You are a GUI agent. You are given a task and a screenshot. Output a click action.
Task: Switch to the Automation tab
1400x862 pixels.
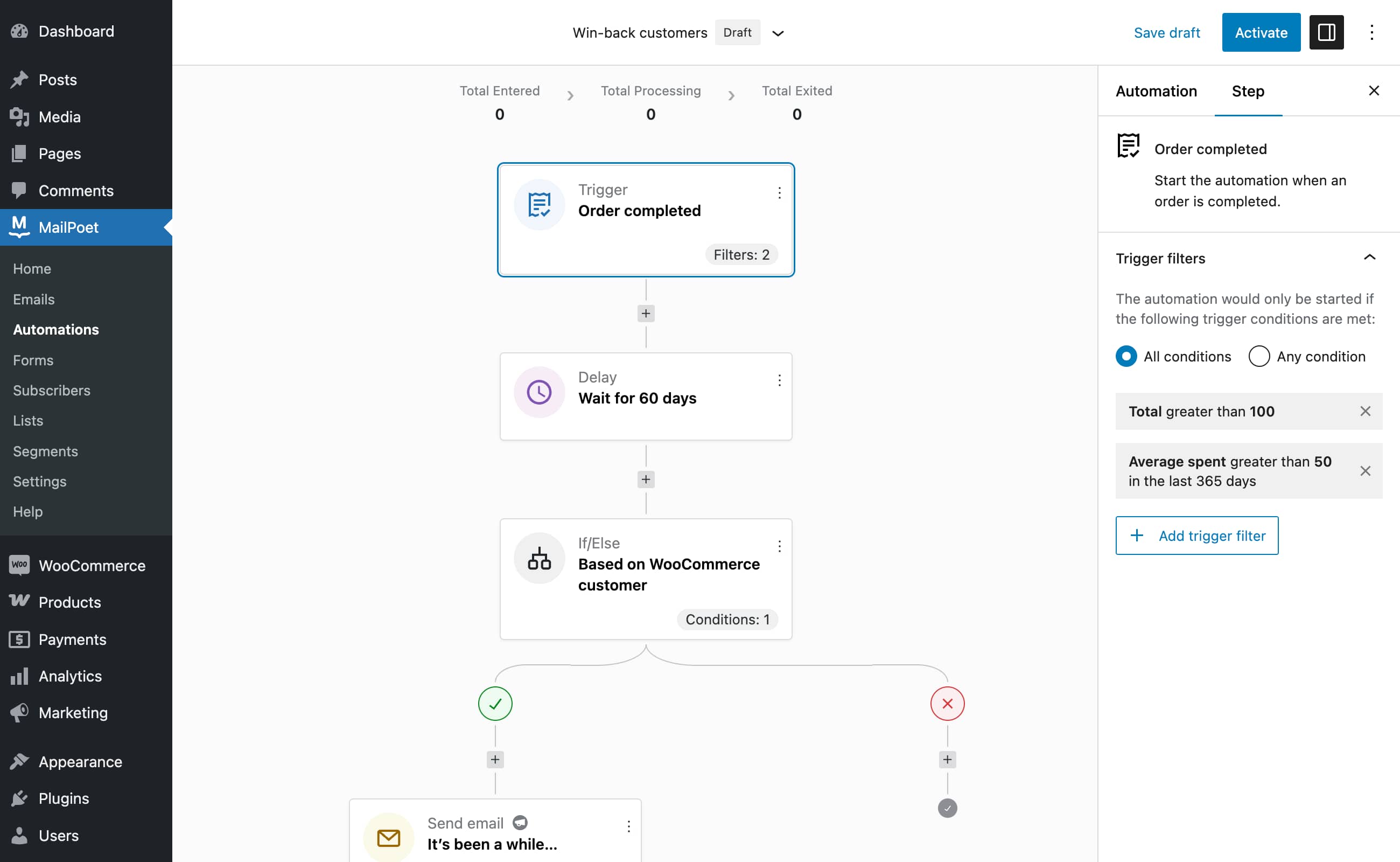point(1156,91)
